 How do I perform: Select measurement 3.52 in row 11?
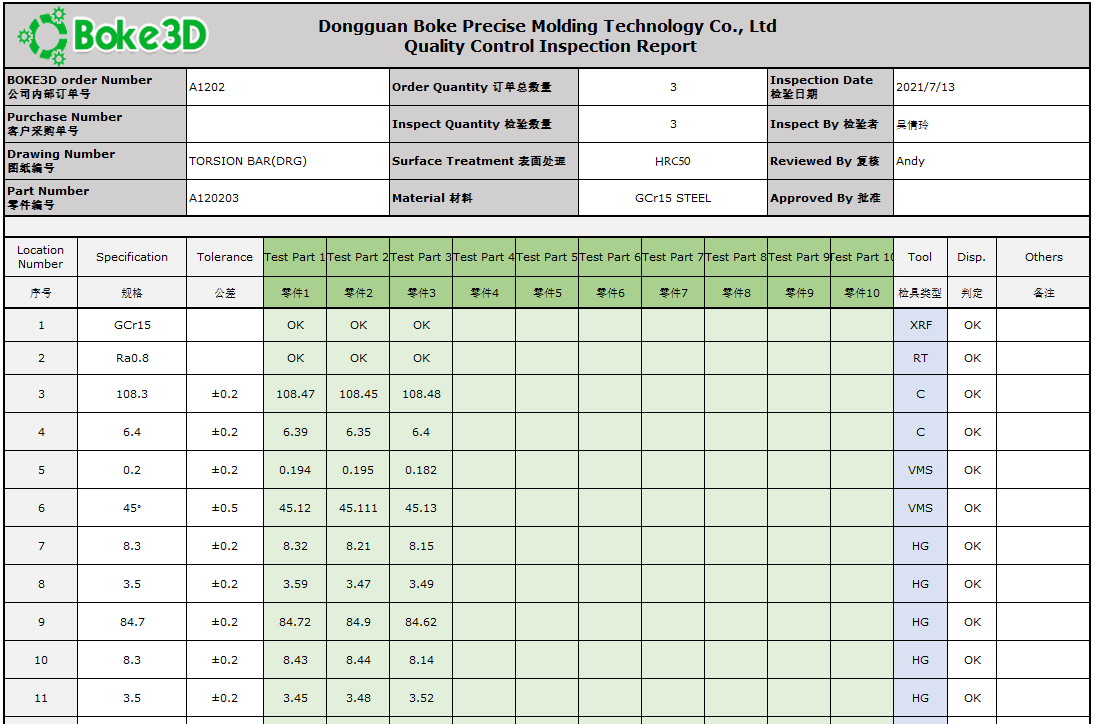(x=421, y=698)
